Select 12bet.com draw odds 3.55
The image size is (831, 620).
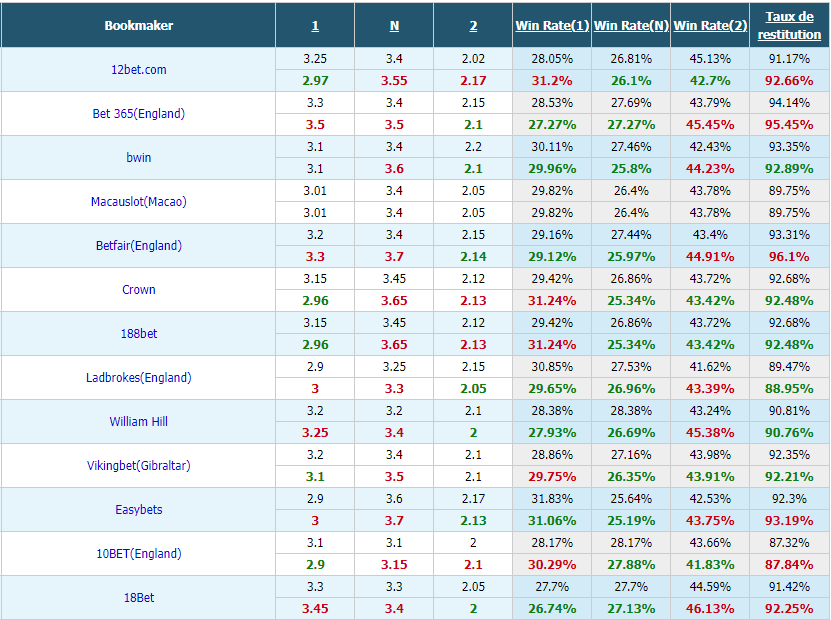(394, 81)
